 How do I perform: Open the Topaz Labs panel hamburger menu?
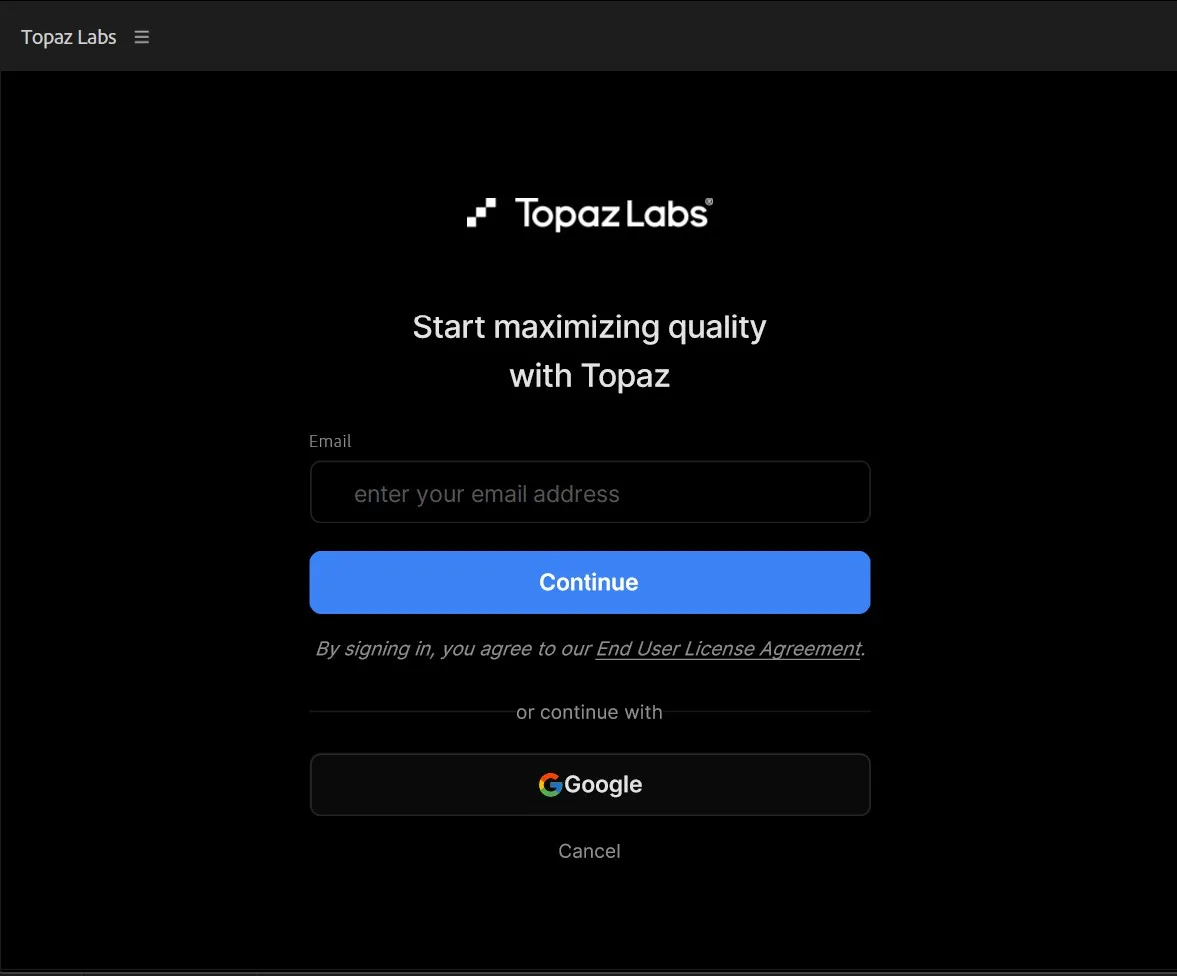[x=141, y=37]
